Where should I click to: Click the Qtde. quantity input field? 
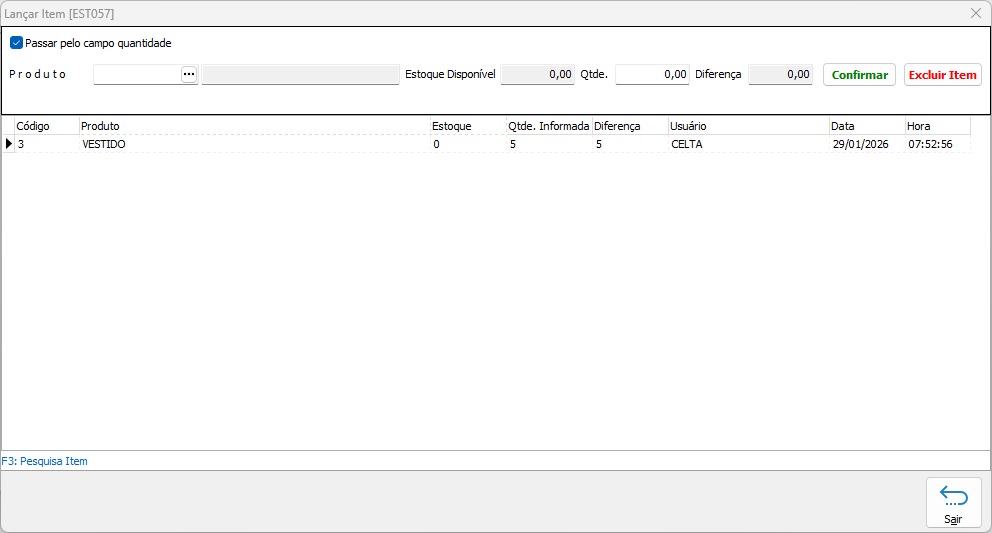click(x=652, y=75)
